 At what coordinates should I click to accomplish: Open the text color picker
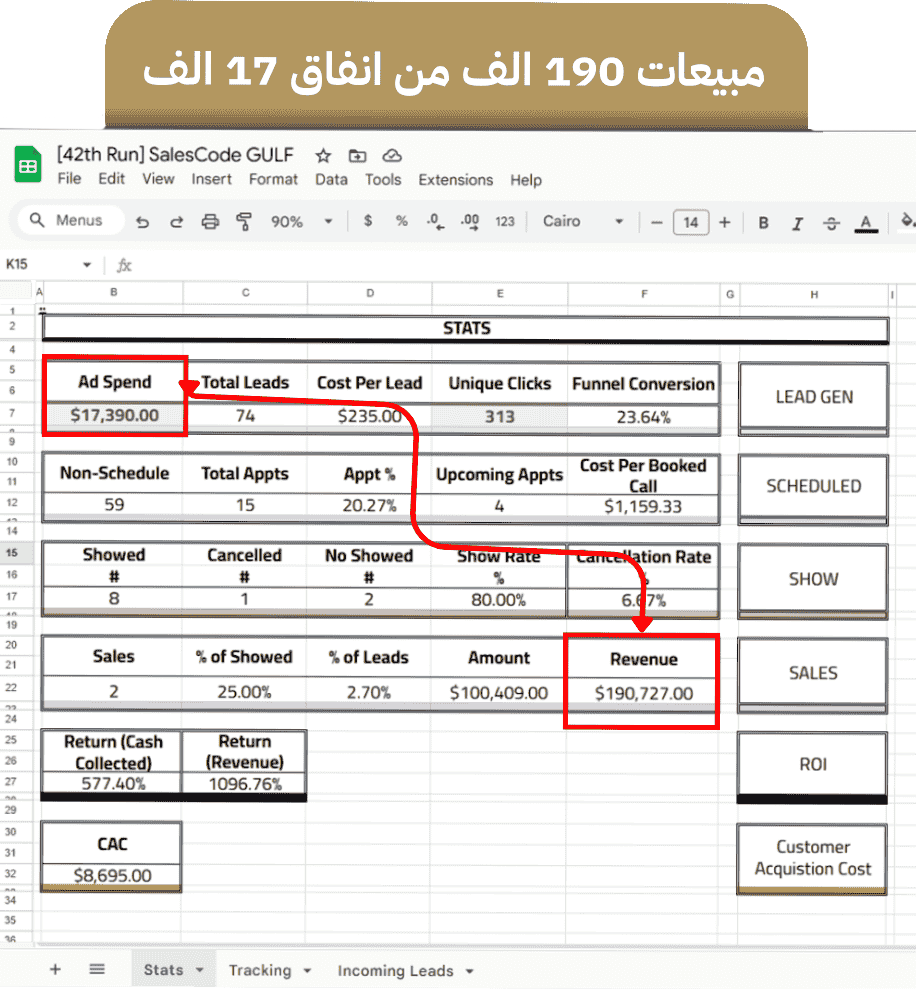pos(866,222)
